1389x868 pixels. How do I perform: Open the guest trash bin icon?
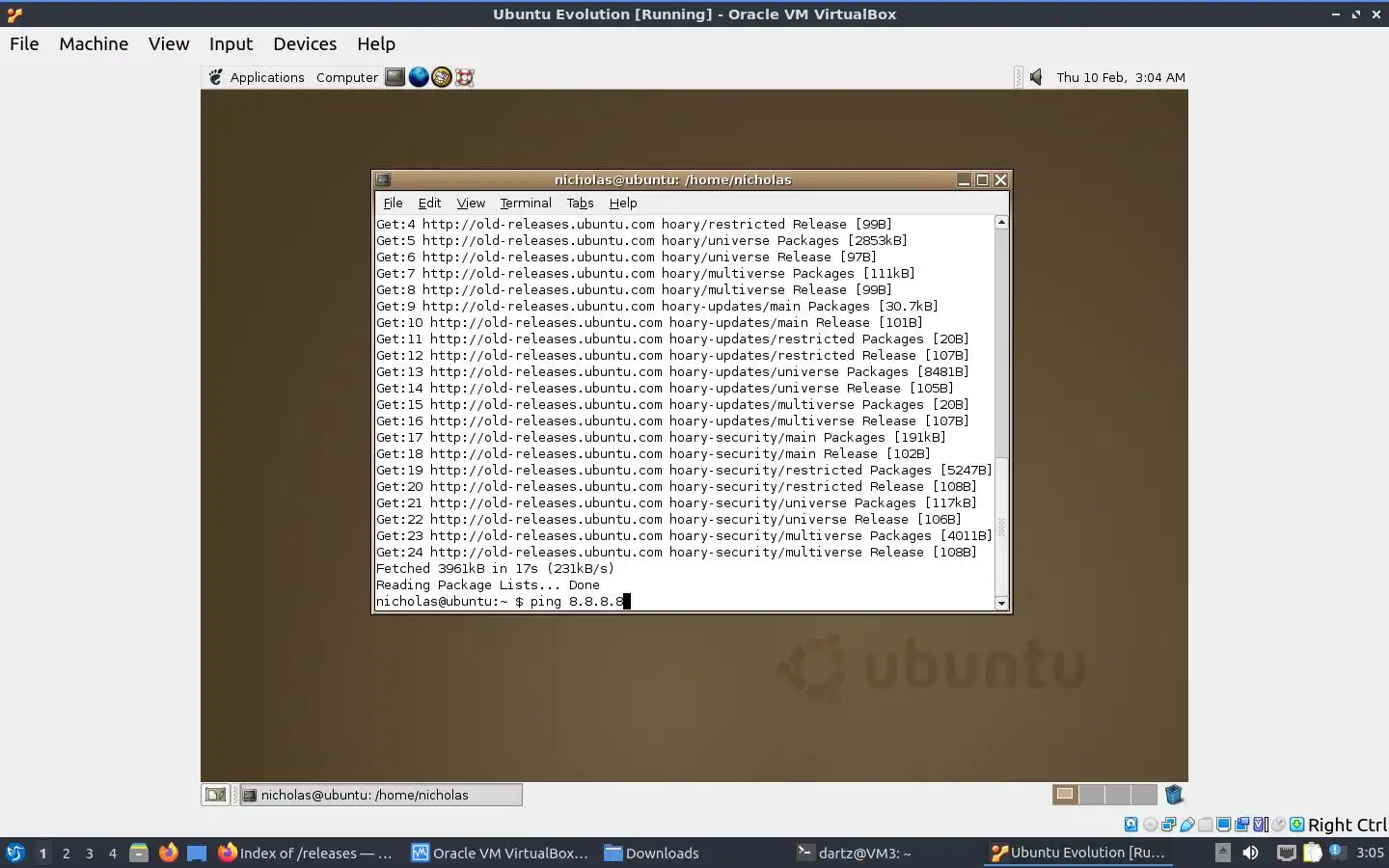(1174, 795)
